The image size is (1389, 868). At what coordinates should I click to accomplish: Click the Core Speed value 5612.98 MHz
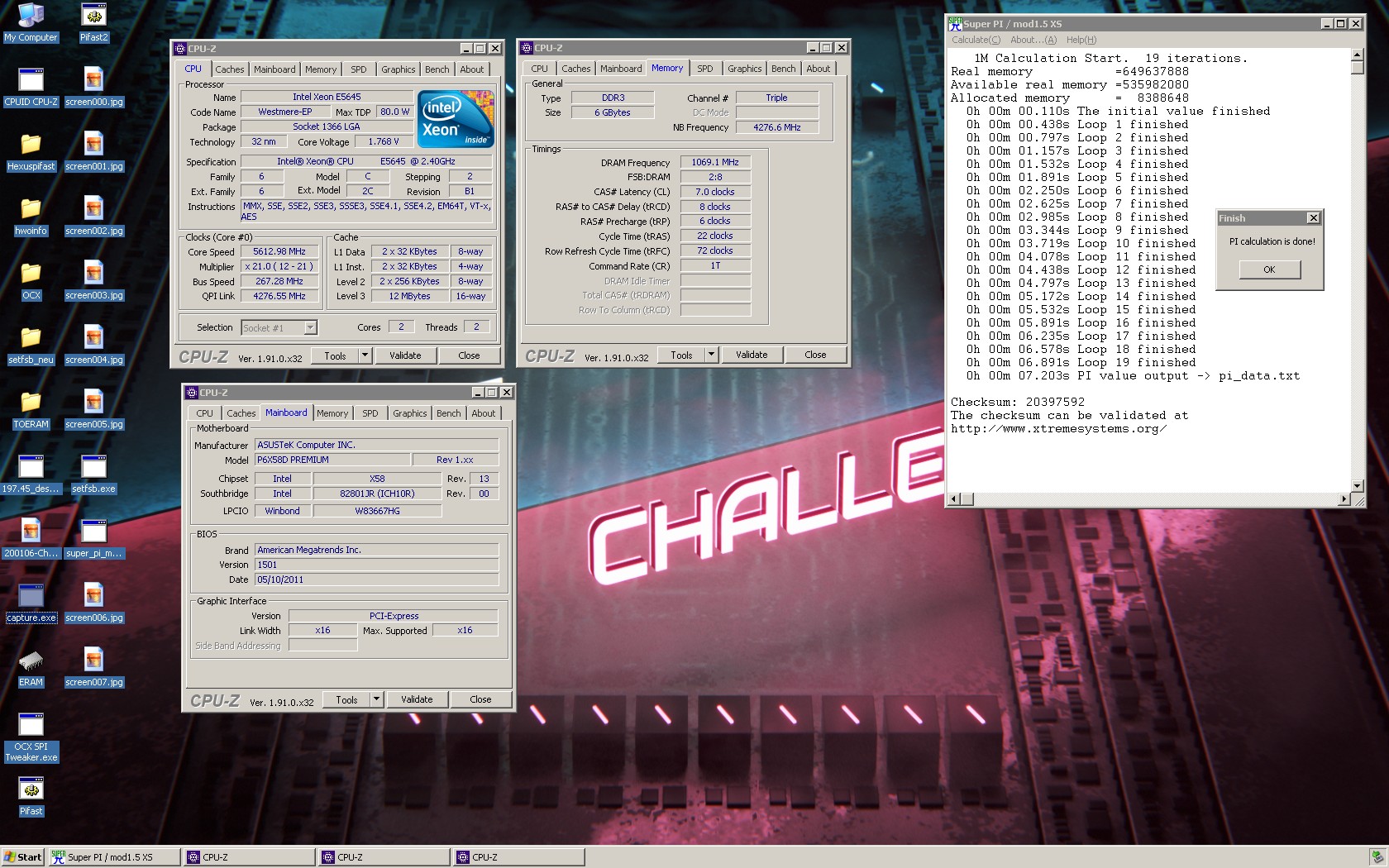tap(279, 252)
